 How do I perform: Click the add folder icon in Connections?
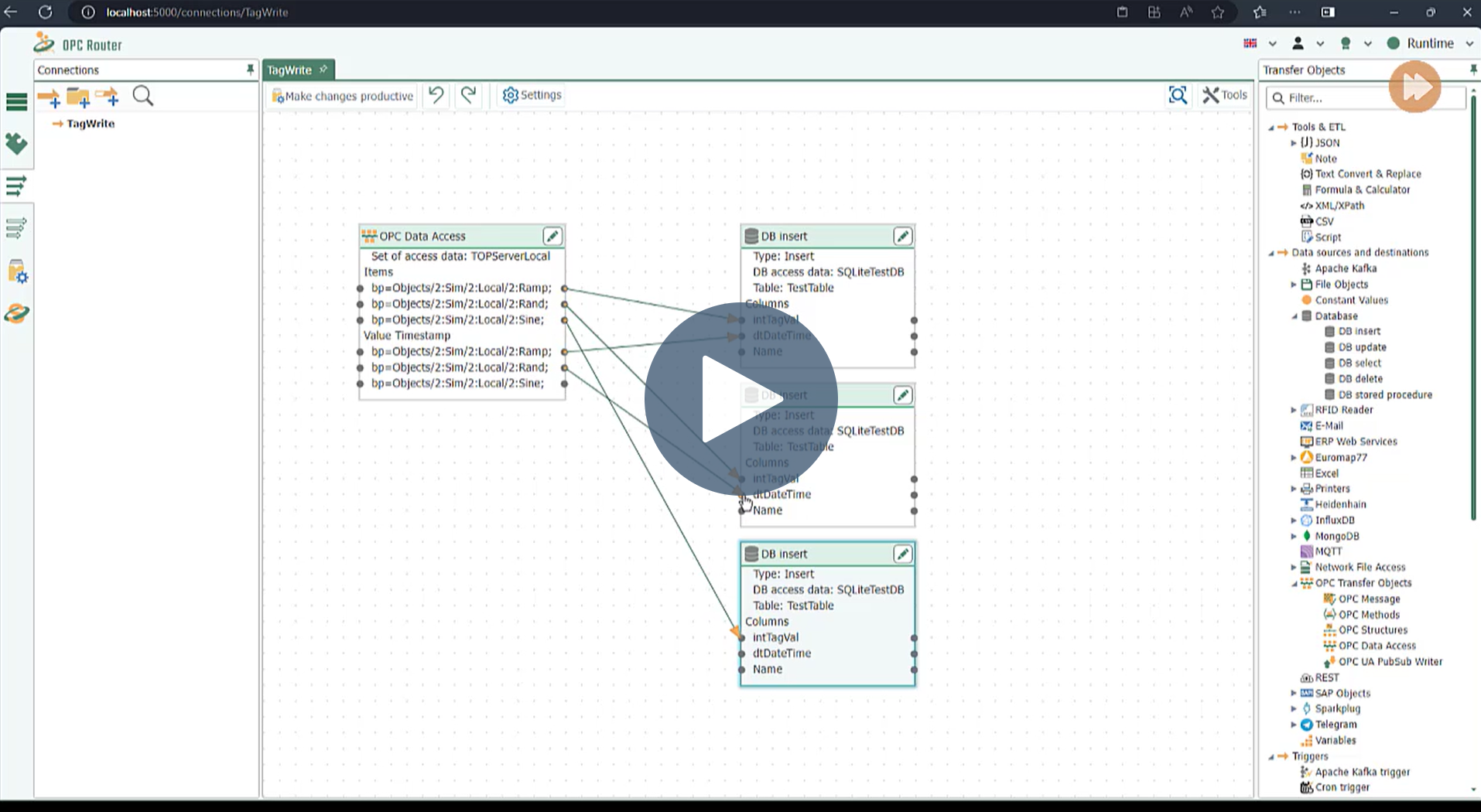click(78, 97)
